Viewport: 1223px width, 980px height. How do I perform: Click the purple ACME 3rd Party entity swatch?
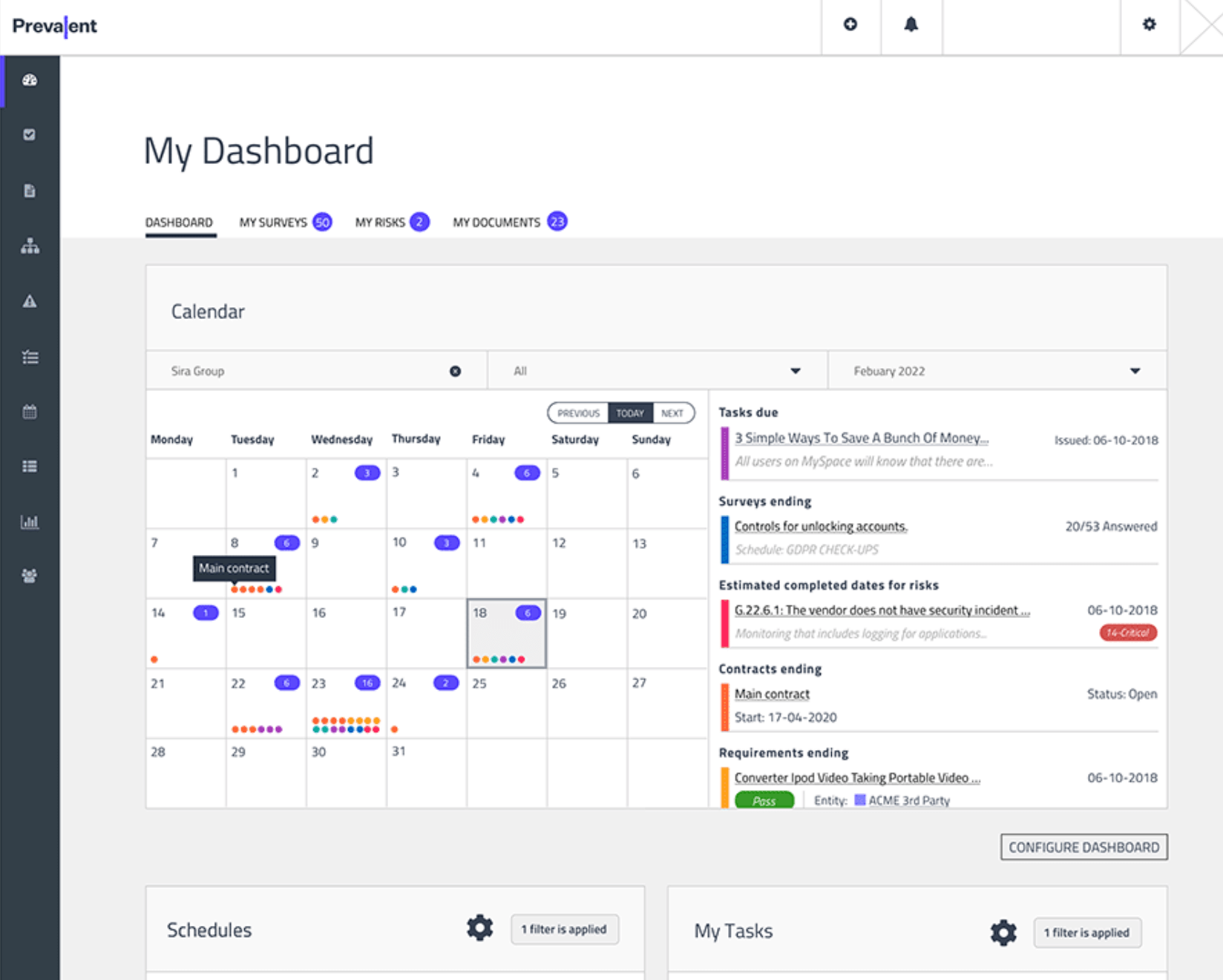[859, 800]
